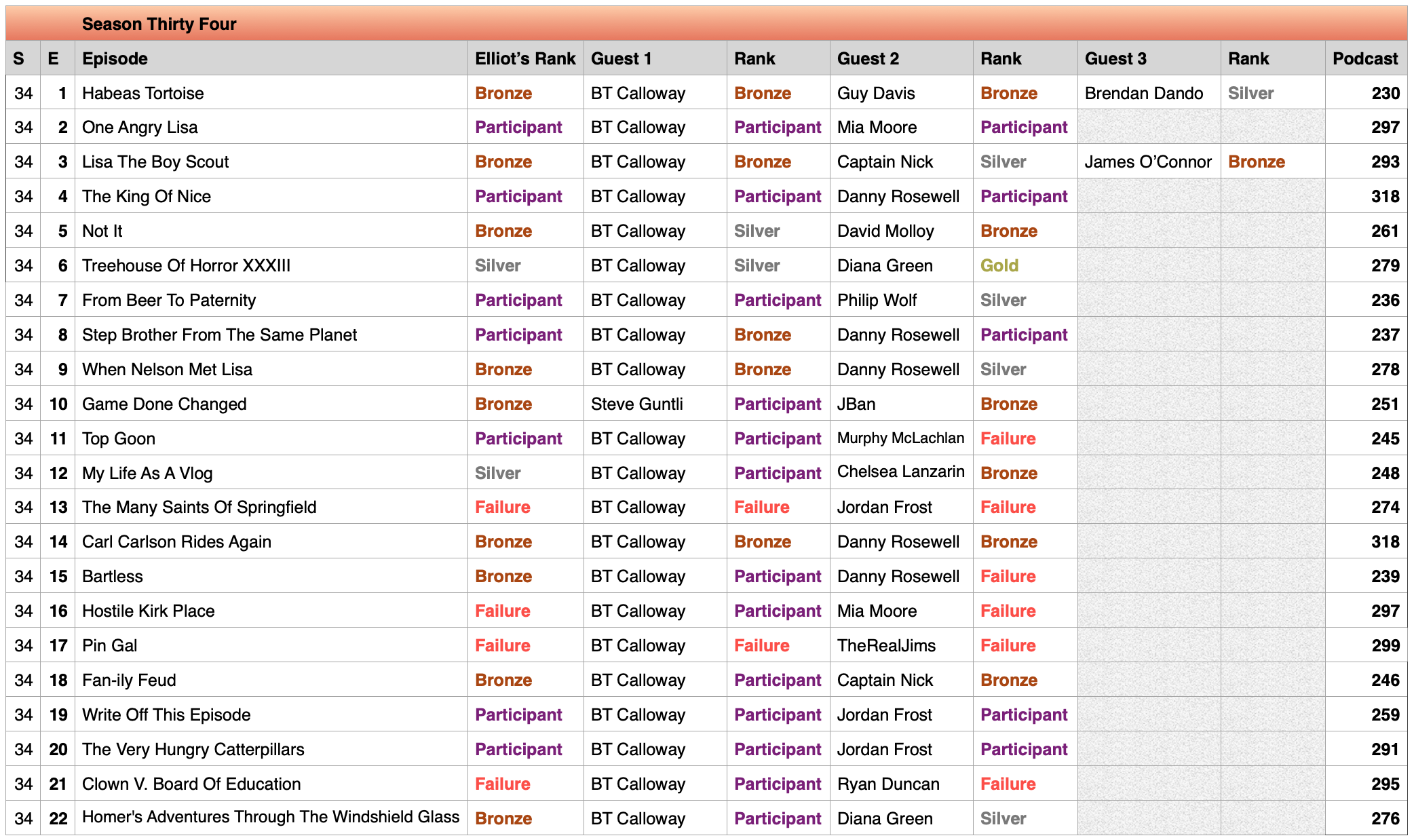Select Homer's Adventures Through The Windshield Glass
This screenshot has height=840, width=1414.
(x=271, y=817)
